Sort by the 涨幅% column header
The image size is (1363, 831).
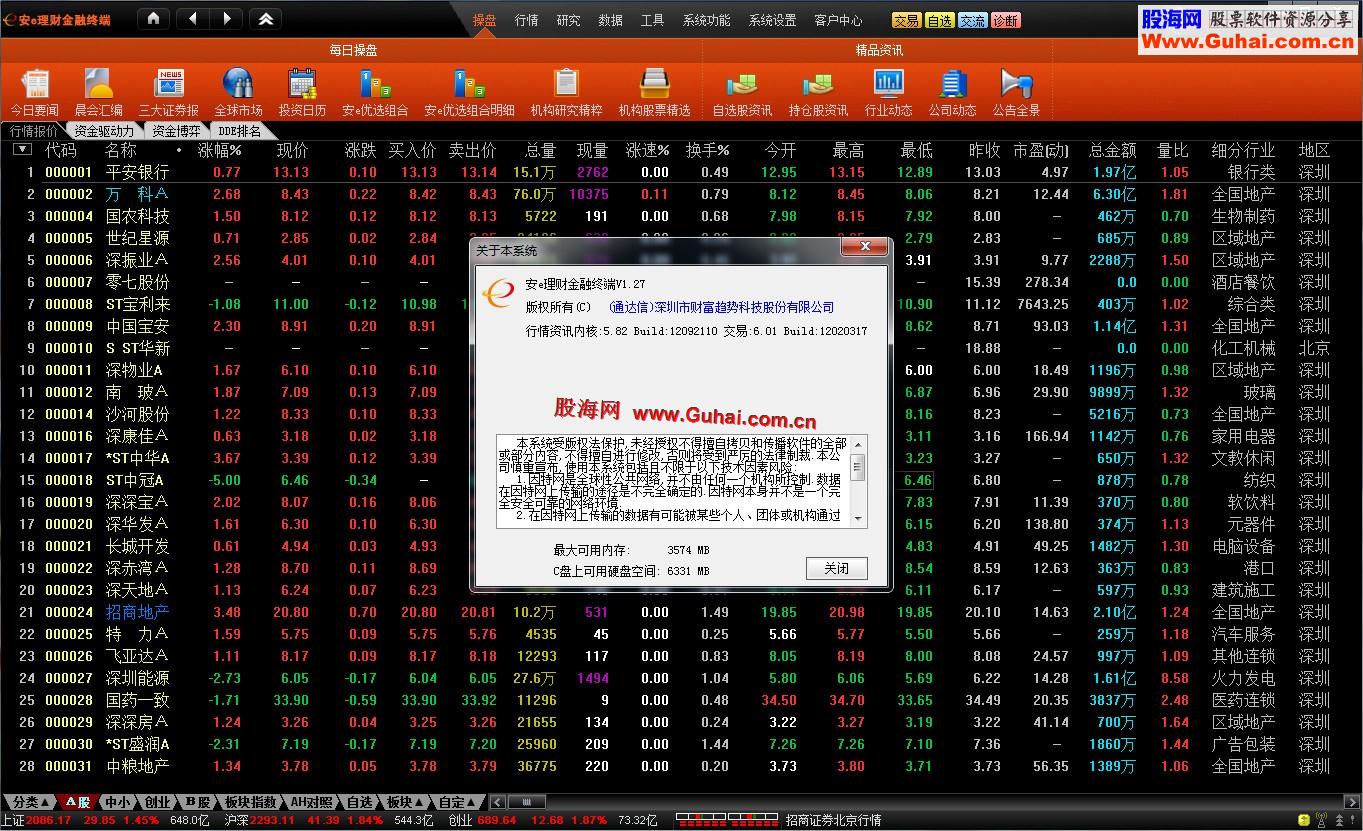tap(220, 150)
